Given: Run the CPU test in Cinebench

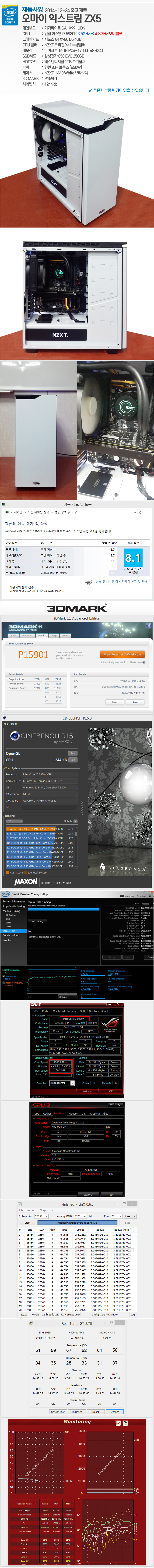Looking at the screenshot, I should [72, 760].
